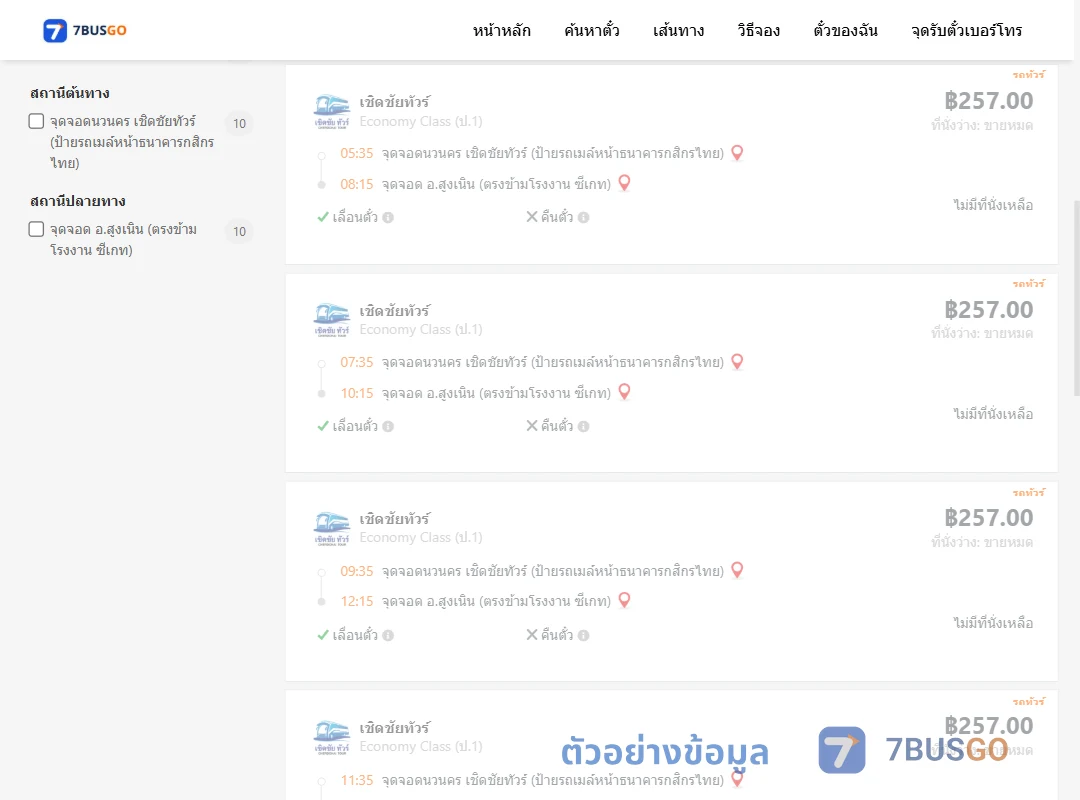Click ที่นั่งว่าง: ขายหมด on the 09:35 trip
Image resolution: width=1080 pixels, height=800 pixels.
[x=982, y=542]
